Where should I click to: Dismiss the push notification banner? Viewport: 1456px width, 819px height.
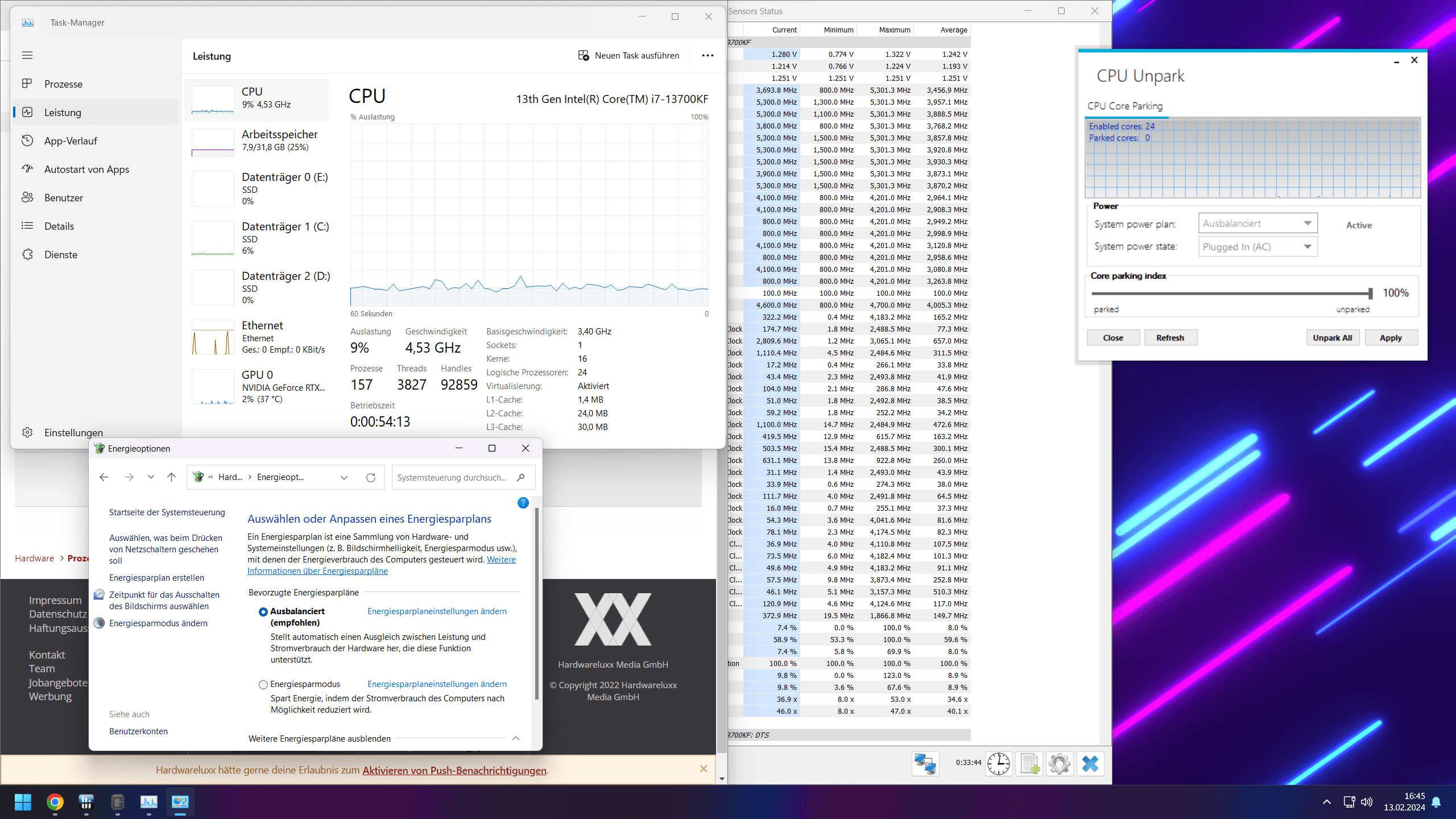click(x=704, y=769)
